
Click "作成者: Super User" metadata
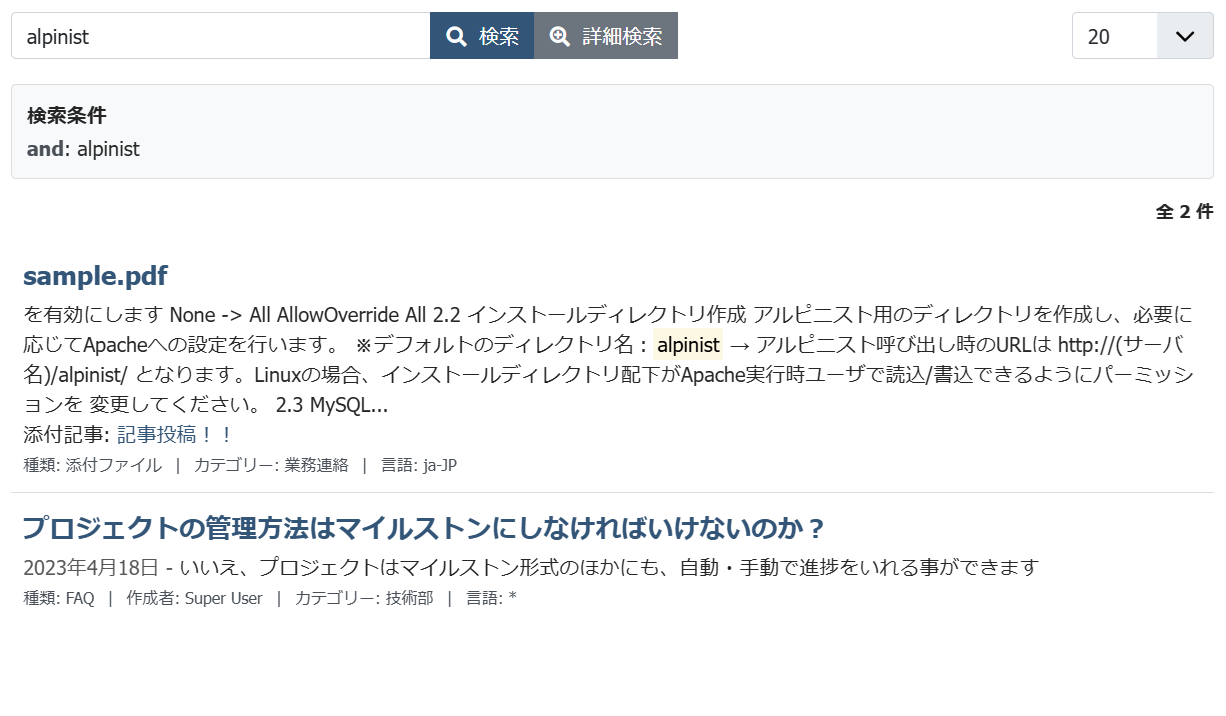point(194,598)
